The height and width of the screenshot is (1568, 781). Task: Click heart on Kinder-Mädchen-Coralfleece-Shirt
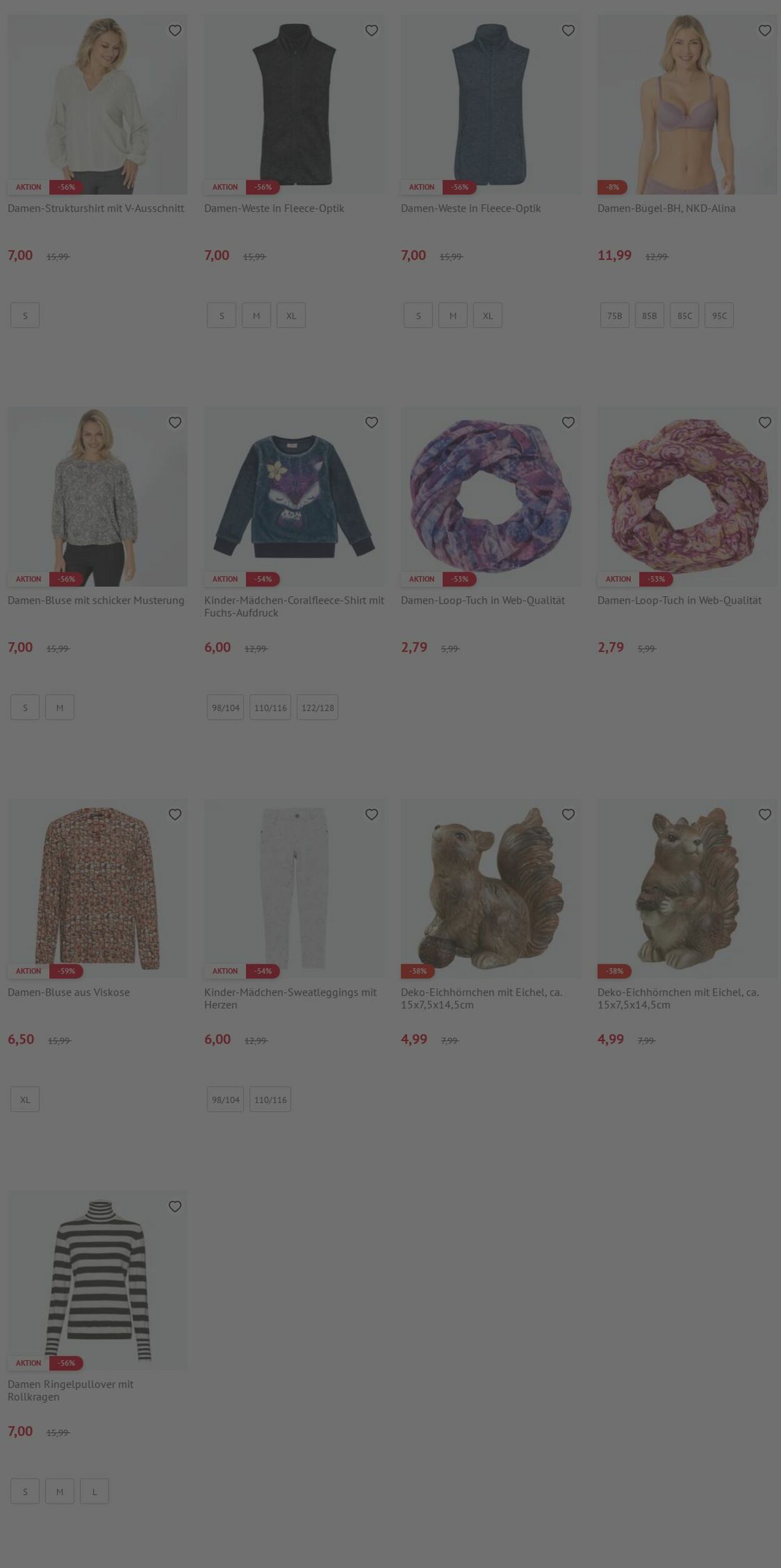coord(372,422)
